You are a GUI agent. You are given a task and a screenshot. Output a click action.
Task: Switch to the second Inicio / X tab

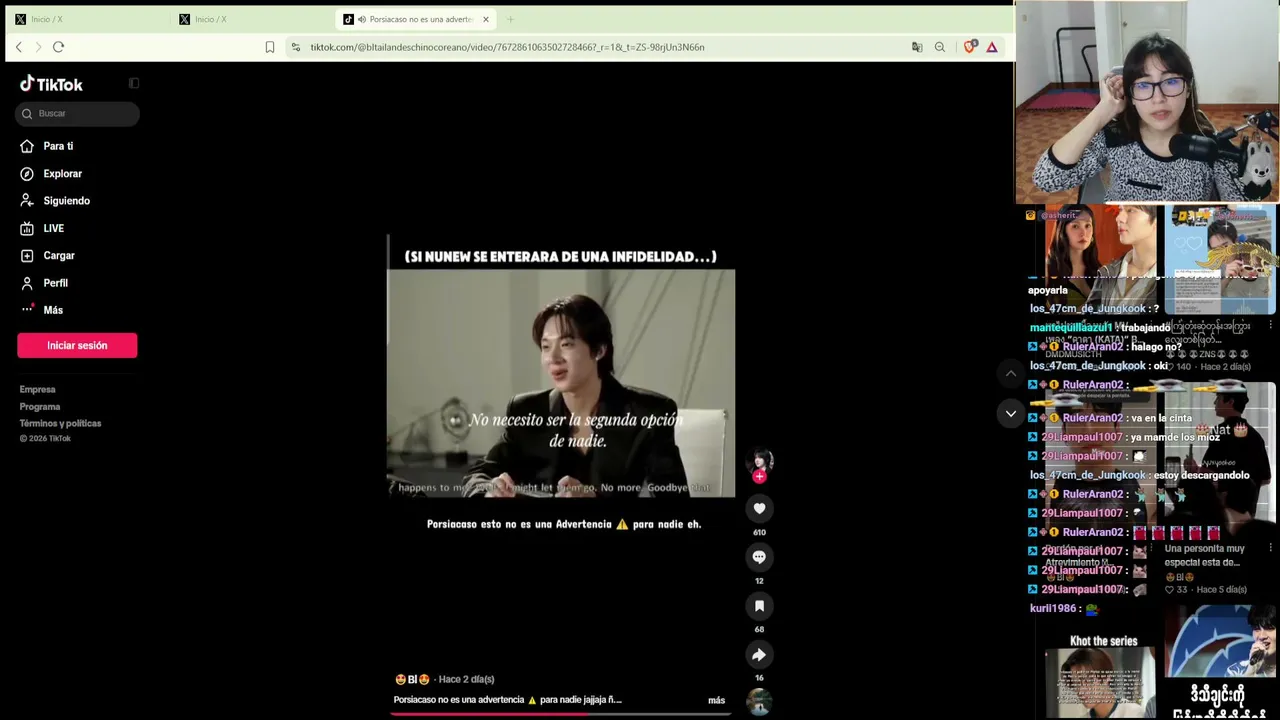click(x=249, y=19)
